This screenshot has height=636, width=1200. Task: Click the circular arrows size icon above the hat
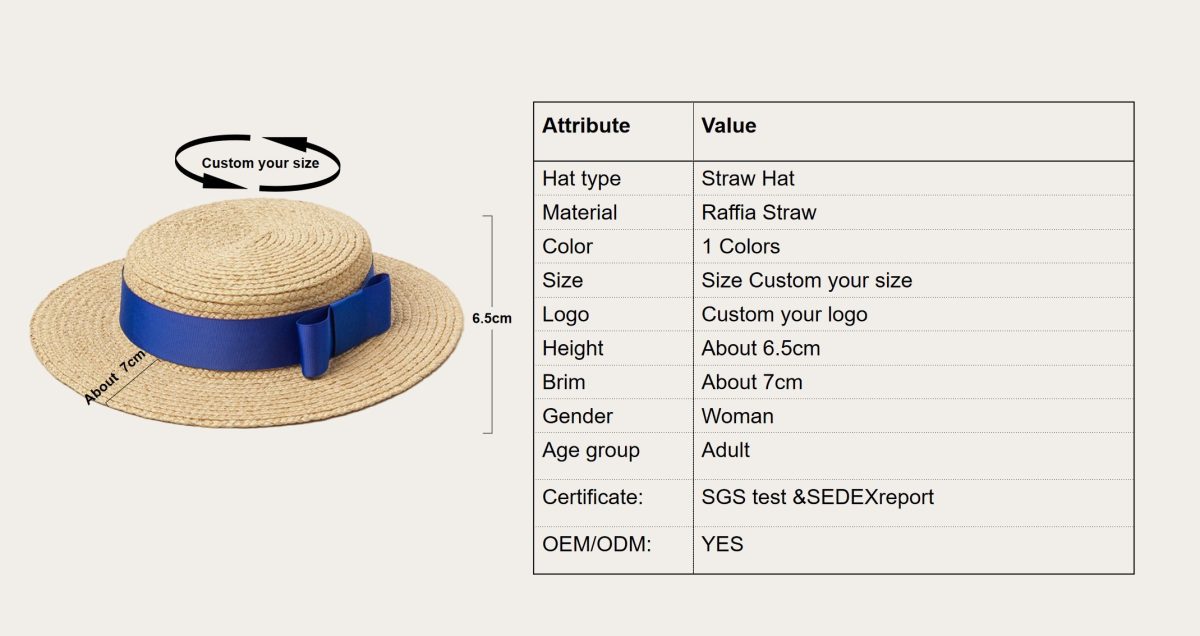pyautogui.click(x=258, y=162)
